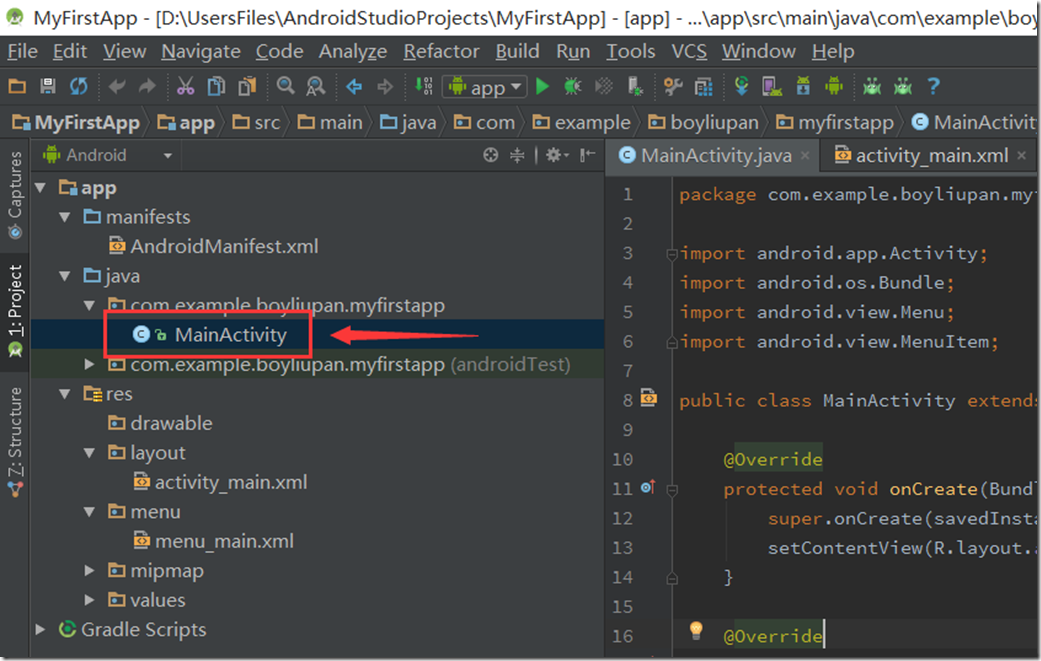Run the app using the green Run button
This screenshot has width=1041, height=661.
[542, 87]
